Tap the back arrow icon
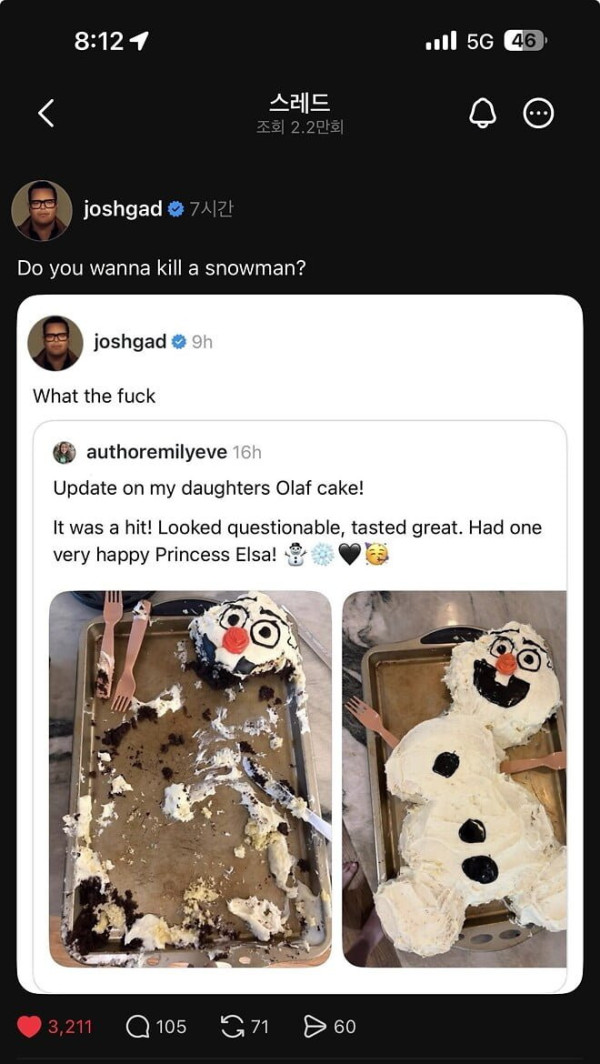Viewport: 600px width, 1064px height. click(x=45, y=114)
